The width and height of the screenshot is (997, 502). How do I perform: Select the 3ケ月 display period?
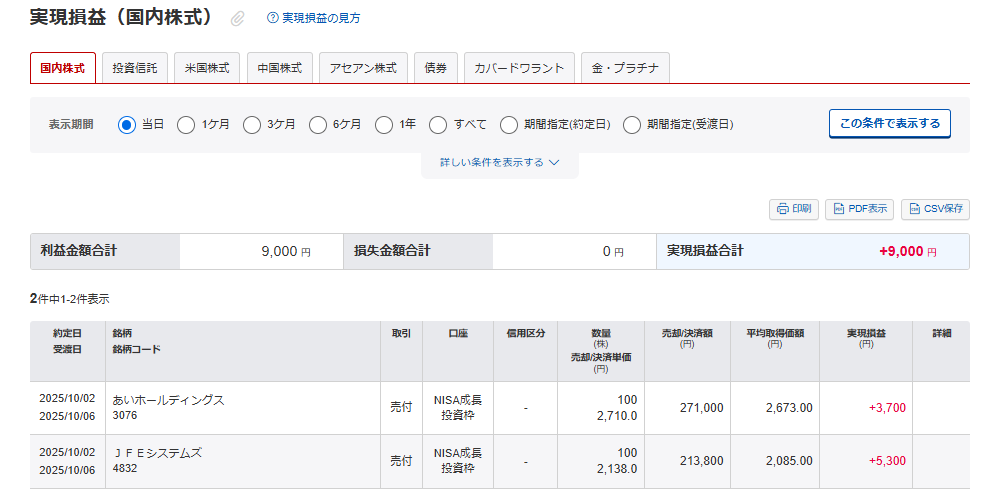click(x=252, y=125)
